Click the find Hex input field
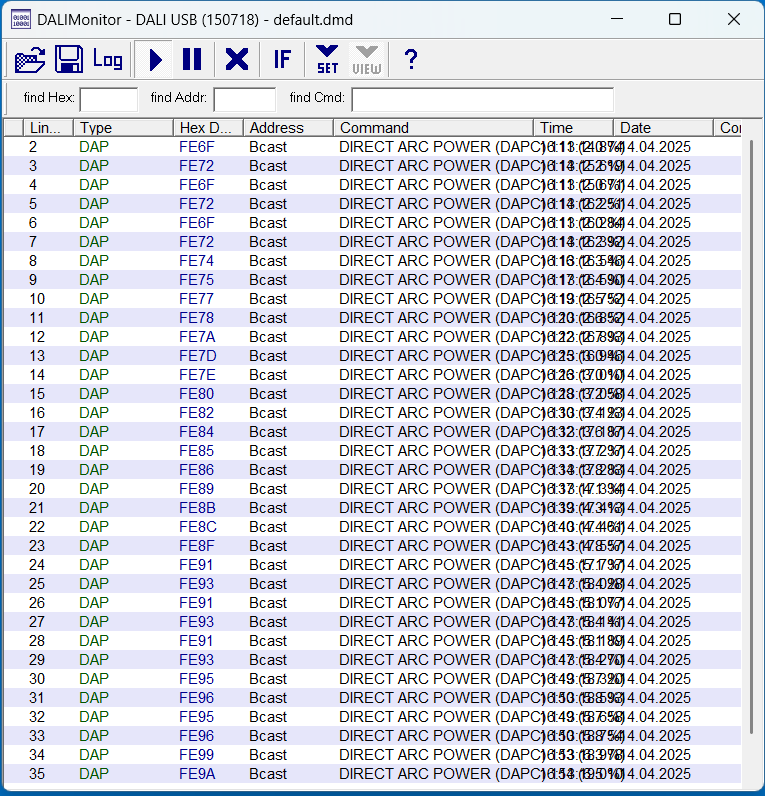The image size is (765, 796). tap(108, 99)
